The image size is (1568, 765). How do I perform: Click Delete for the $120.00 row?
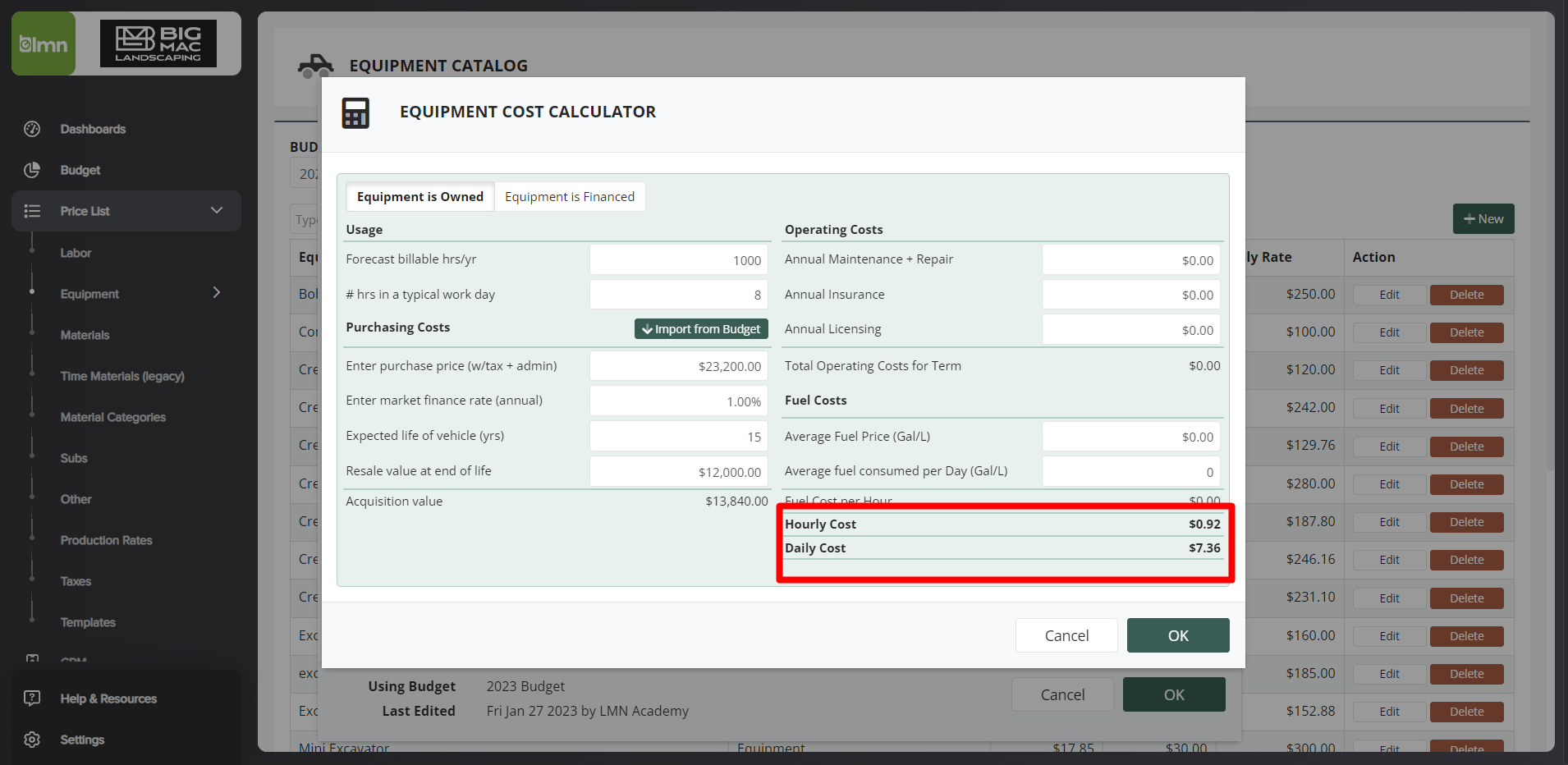click(1466, 370)
